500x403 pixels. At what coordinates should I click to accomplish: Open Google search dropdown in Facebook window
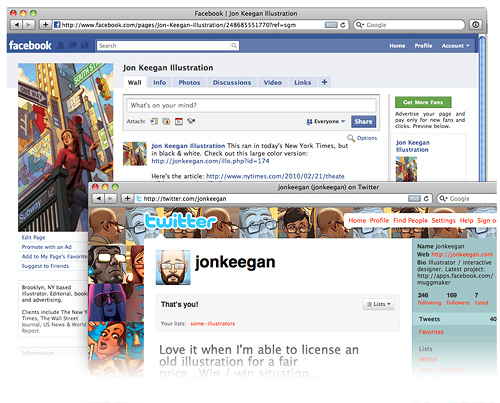[x=359, y=25]
